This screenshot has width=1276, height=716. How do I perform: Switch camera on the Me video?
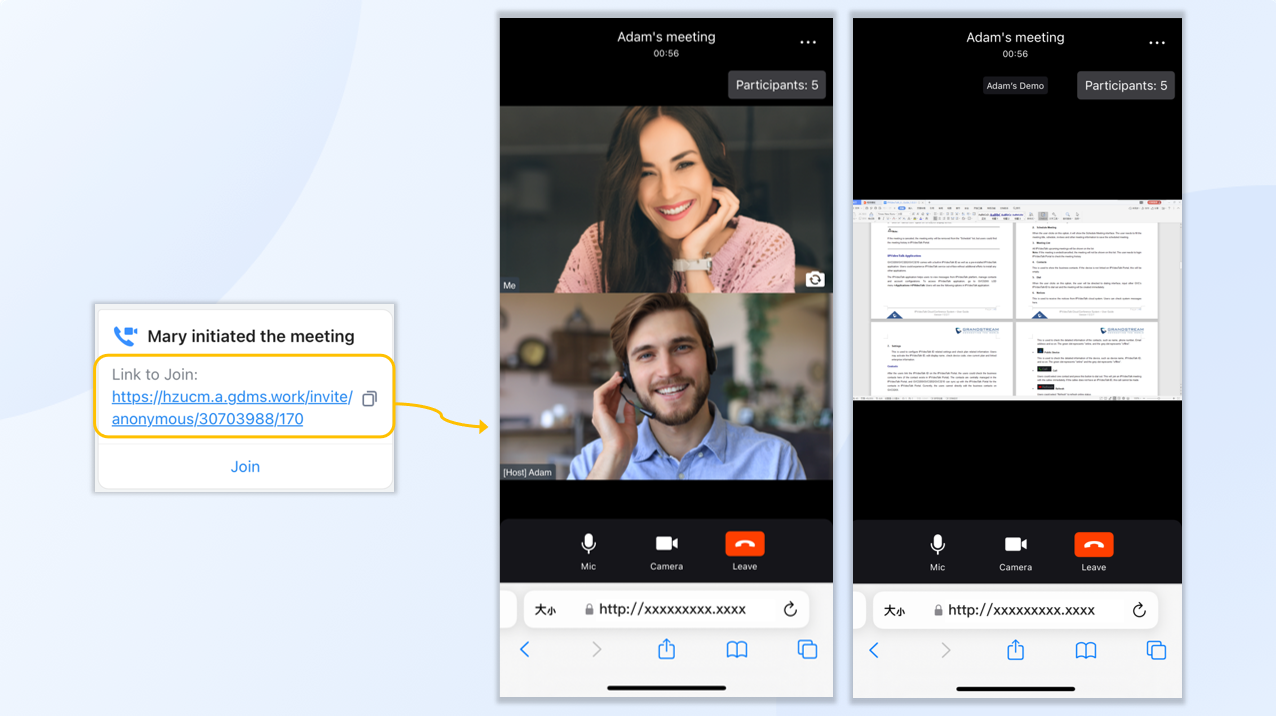pos(815,280)
